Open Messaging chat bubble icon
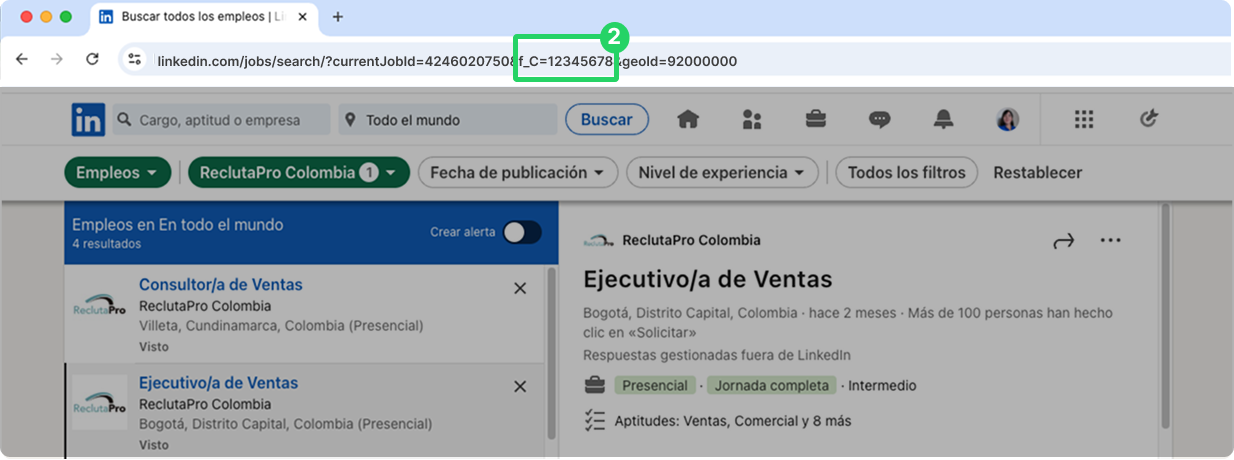This screenshot has width=1234, height=460. tap(880, 120)
